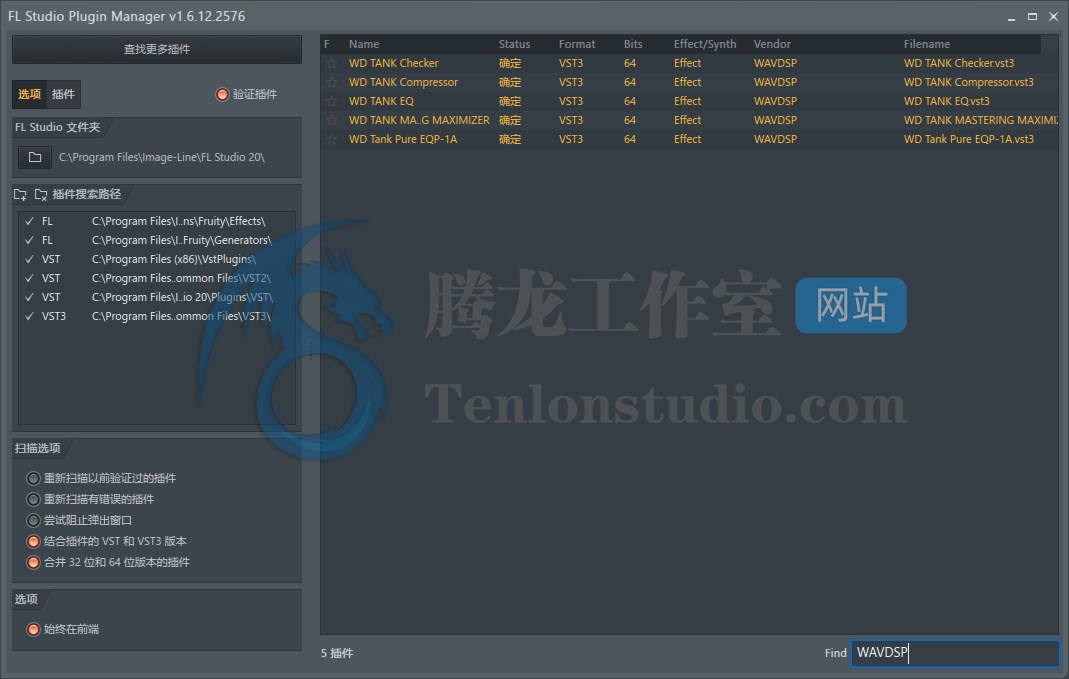1069x679 pixels.
Task: Click WD Tank Pure EQP-1A.vst3 filename
Action: [968, 140]
